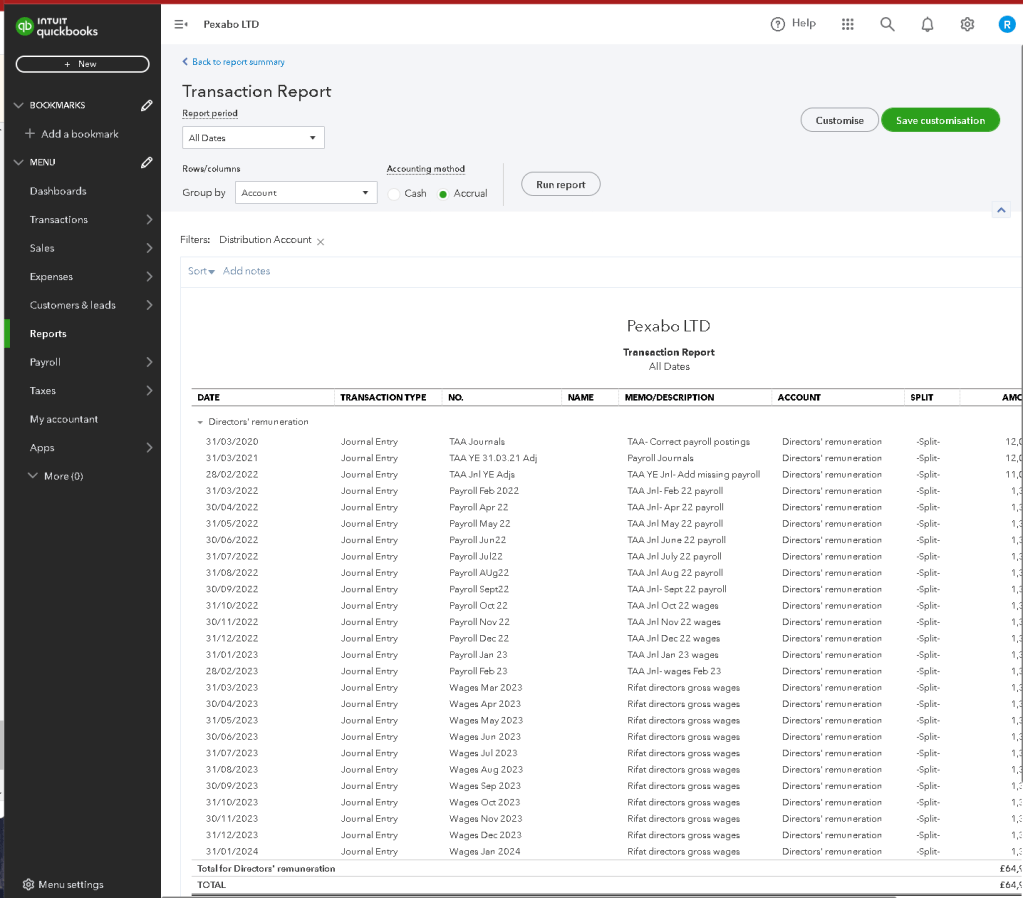Open the Report period All Dates dropdown
The width and height of the screenshot is (1023, 898).
click(253, 138)
